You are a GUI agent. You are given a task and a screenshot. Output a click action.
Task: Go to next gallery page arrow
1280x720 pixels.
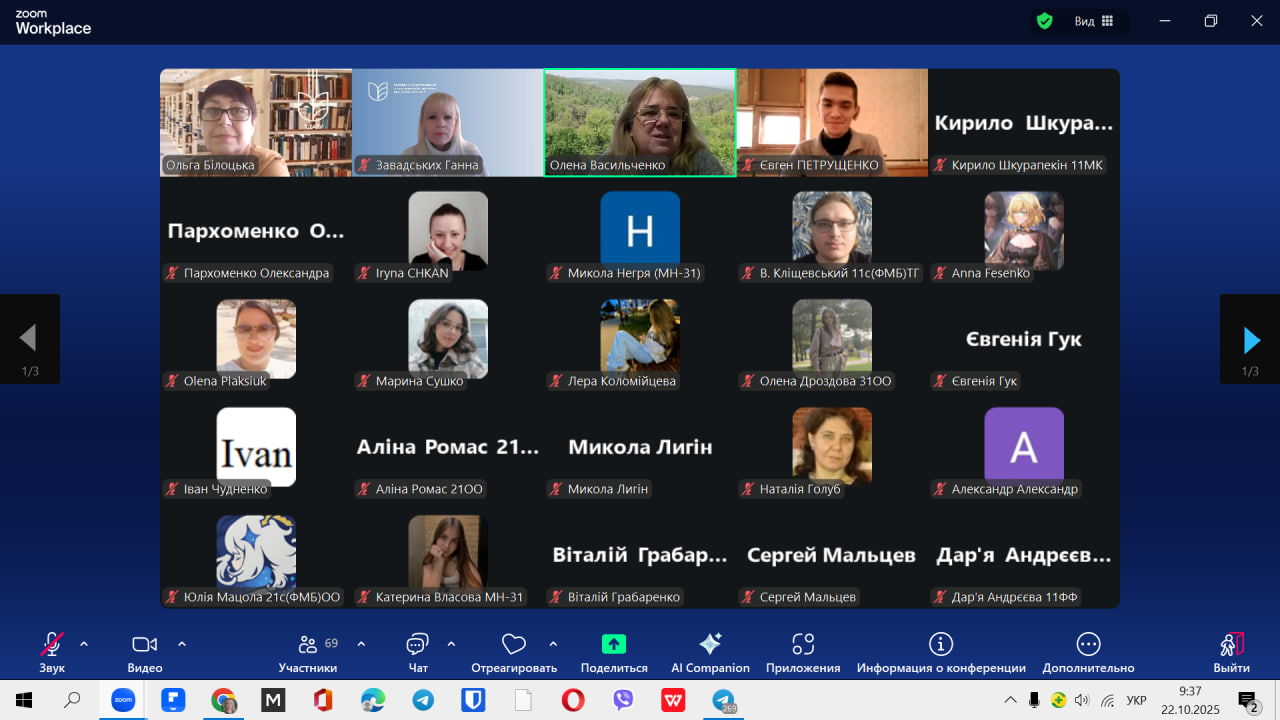[1250, 340]
